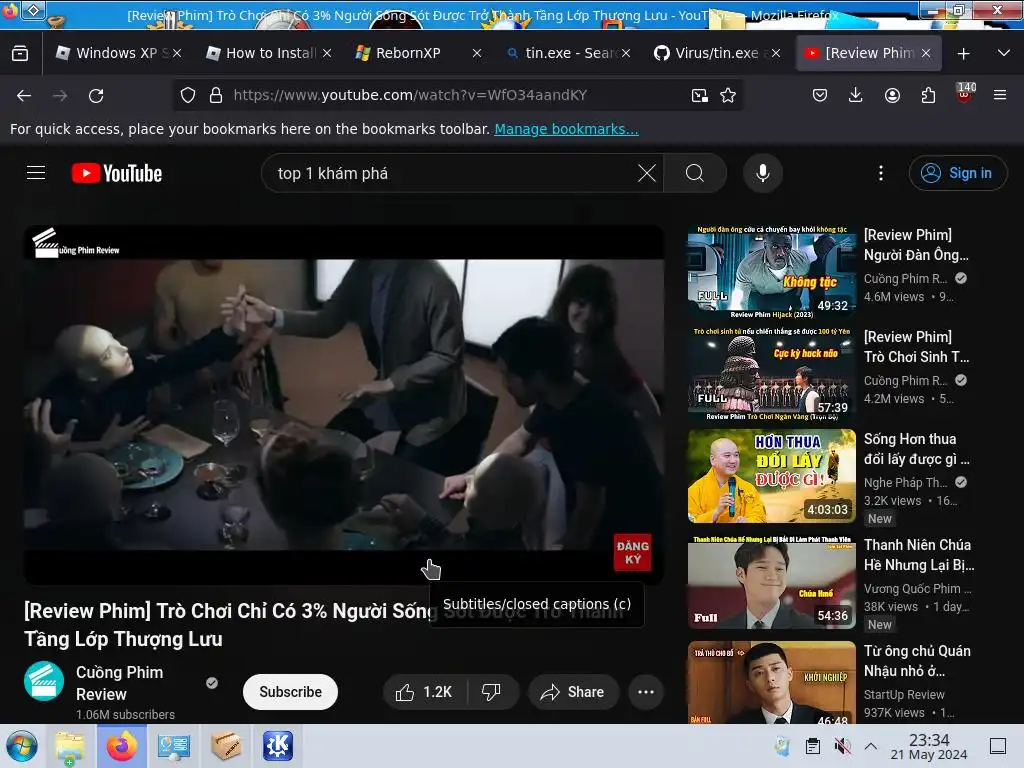Open extensions puzzle icon
Screen dimensions: 1024x768
pos(928,95)
